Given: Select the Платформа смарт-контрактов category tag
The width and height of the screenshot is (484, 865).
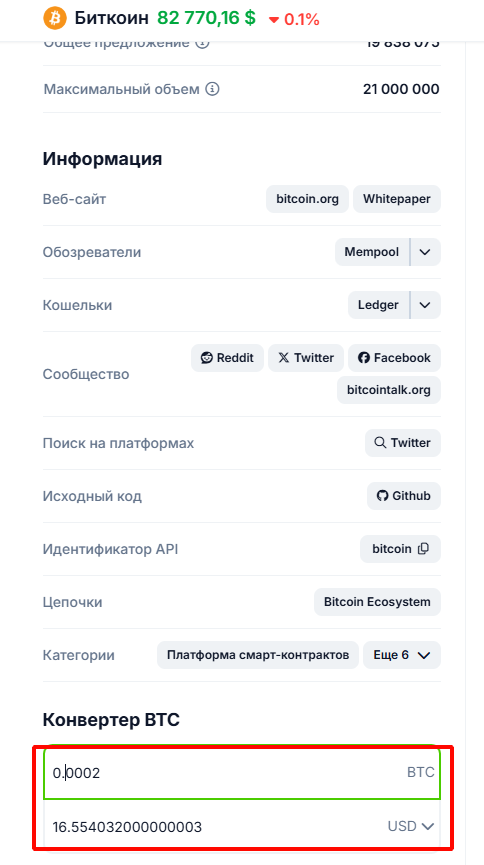Looking at the screenshot, I should tap(258, 655).
